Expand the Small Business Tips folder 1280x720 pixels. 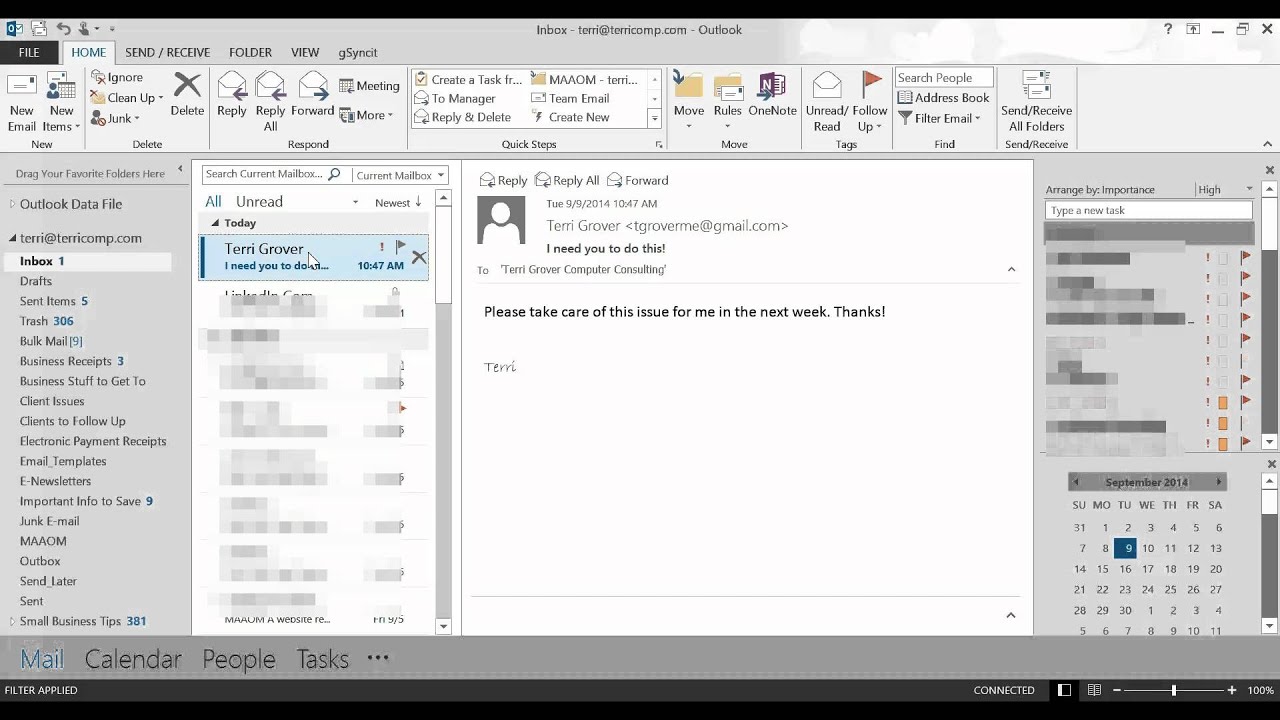pyautogui.click(x=13, y=621)
